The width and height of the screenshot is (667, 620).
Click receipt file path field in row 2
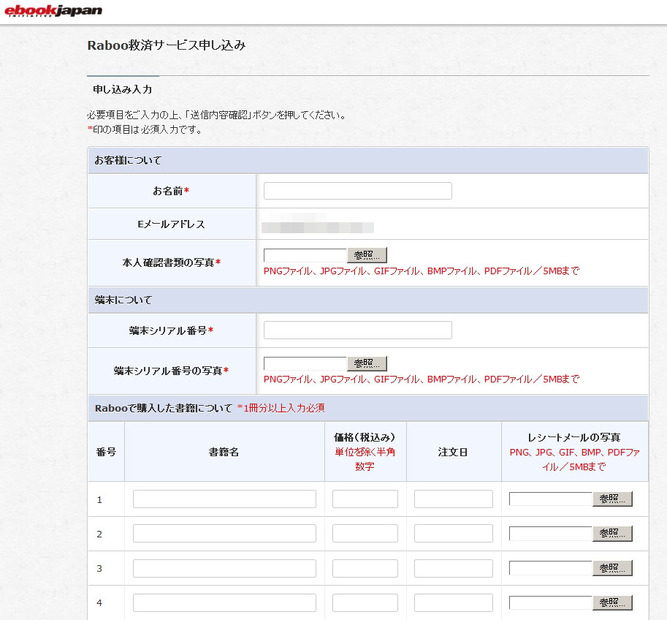[x=551, y=533]
